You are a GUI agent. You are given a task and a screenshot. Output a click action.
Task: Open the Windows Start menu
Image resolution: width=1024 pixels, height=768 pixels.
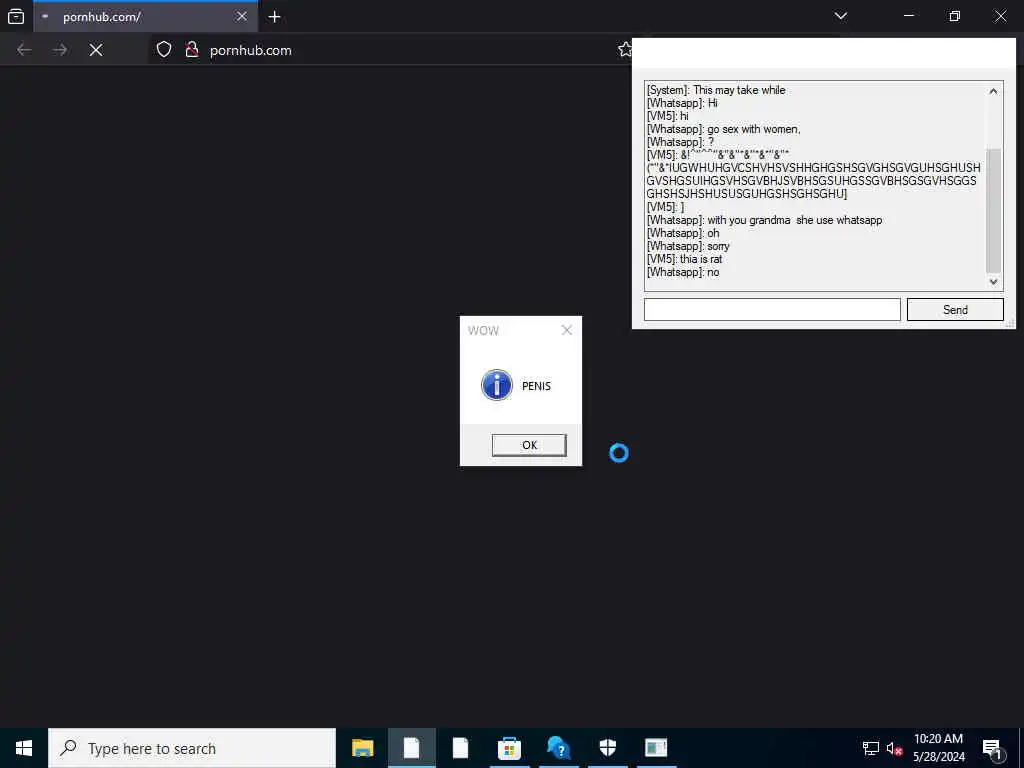click(x=24, y=748)
